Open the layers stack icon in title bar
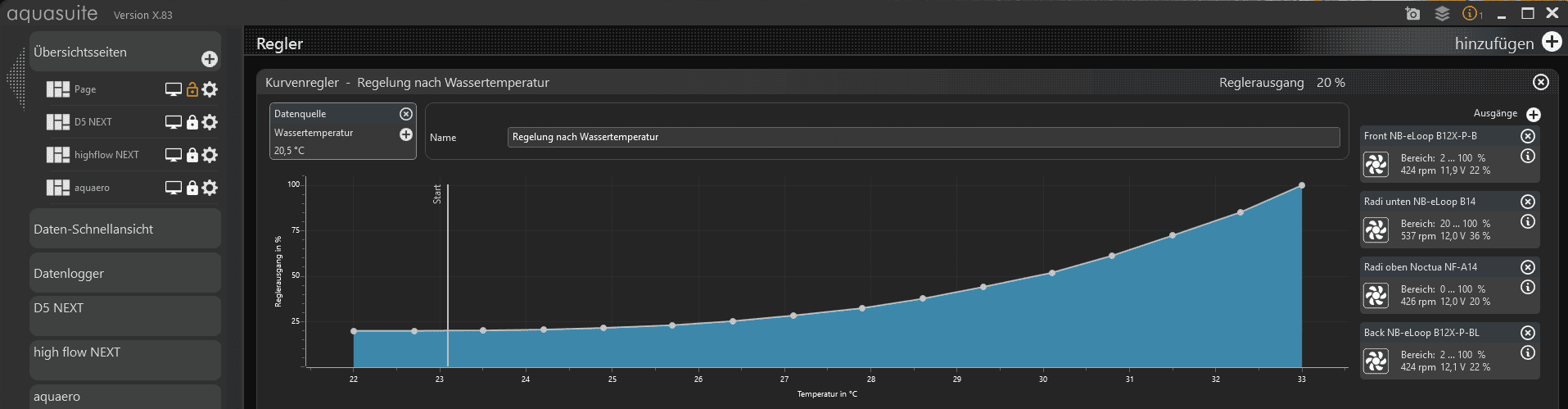Viewport: 1568px width, 409px height. 1442,13
